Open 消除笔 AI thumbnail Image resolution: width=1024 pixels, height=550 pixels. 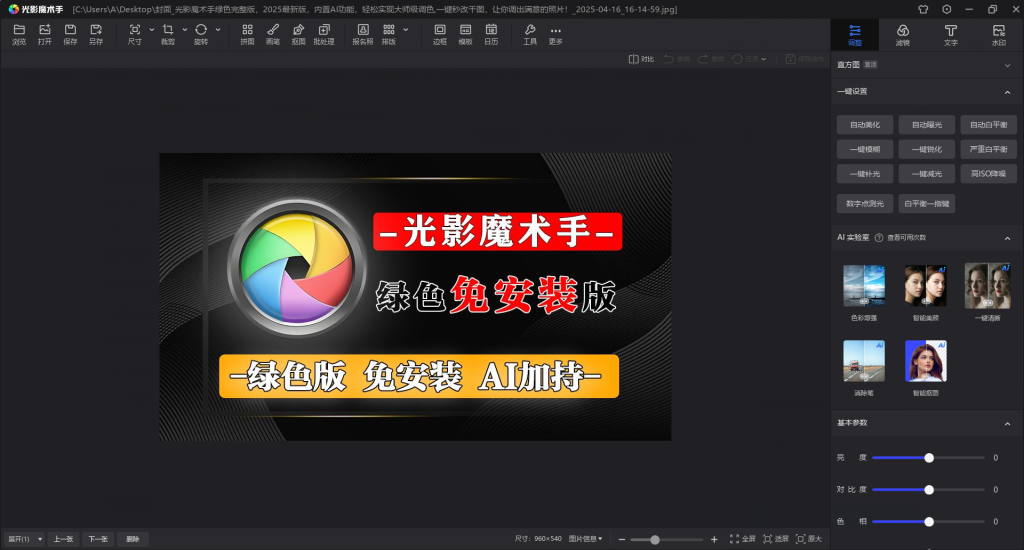pyautogui.click(x=864, y=361)
